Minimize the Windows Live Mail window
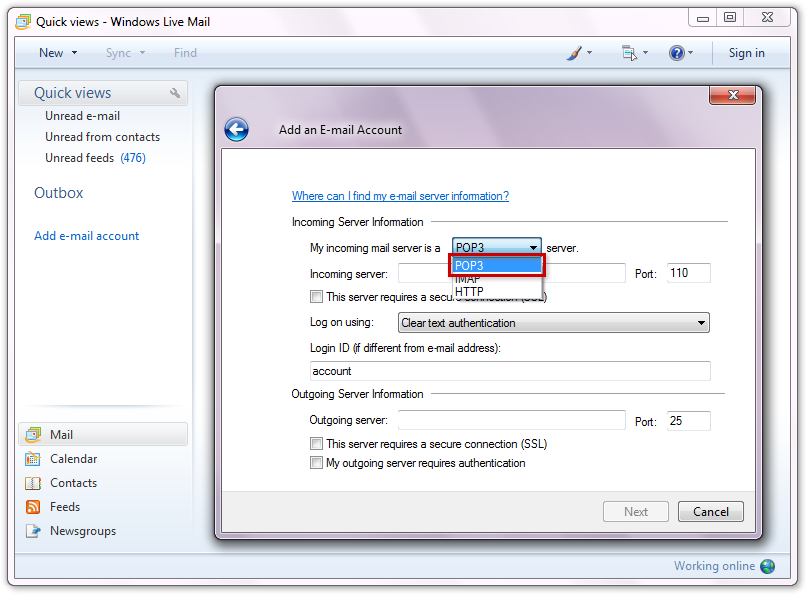The image size is (812, 599). [x=702, y=18]
